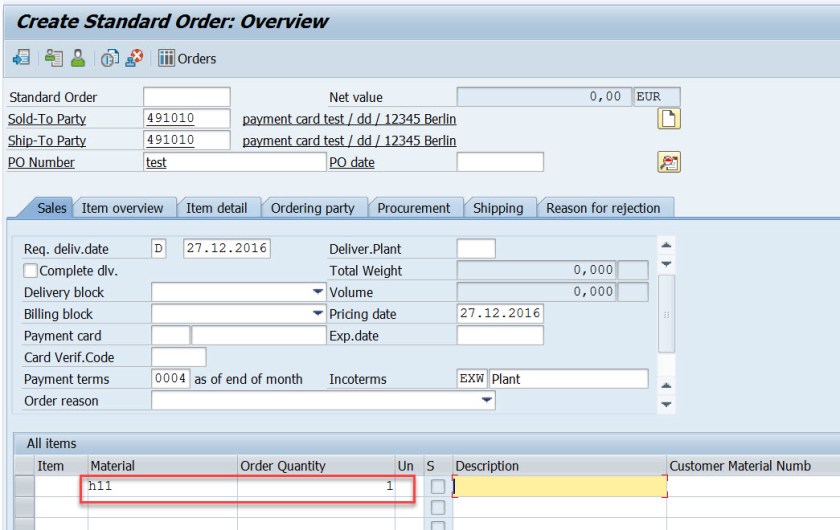
Task: Click the Ship-To Party label link
Action: pyautogui.click(x=47, y=140)
